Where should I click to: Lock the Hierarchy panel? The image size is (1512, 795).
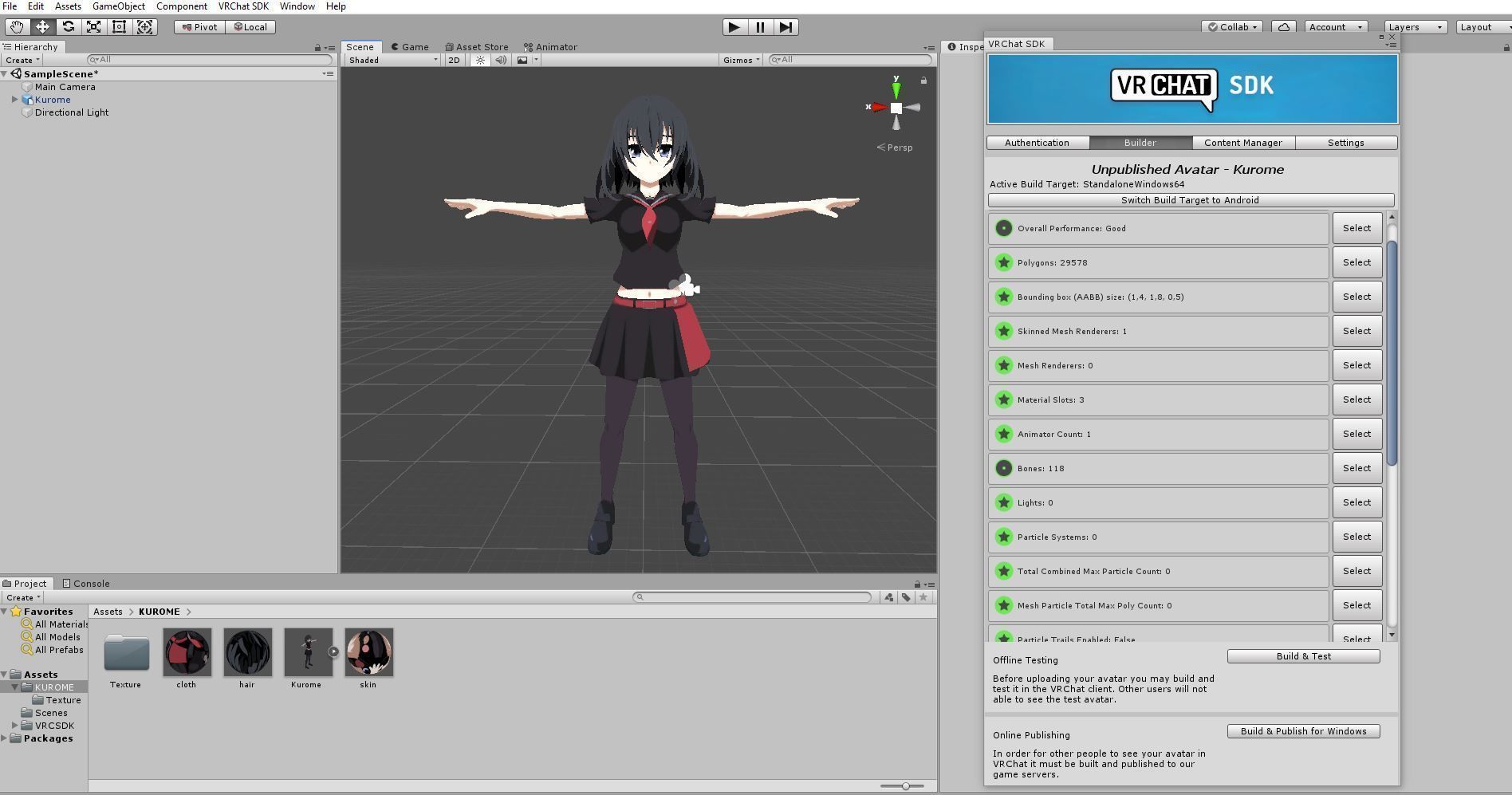pos(317,48)
